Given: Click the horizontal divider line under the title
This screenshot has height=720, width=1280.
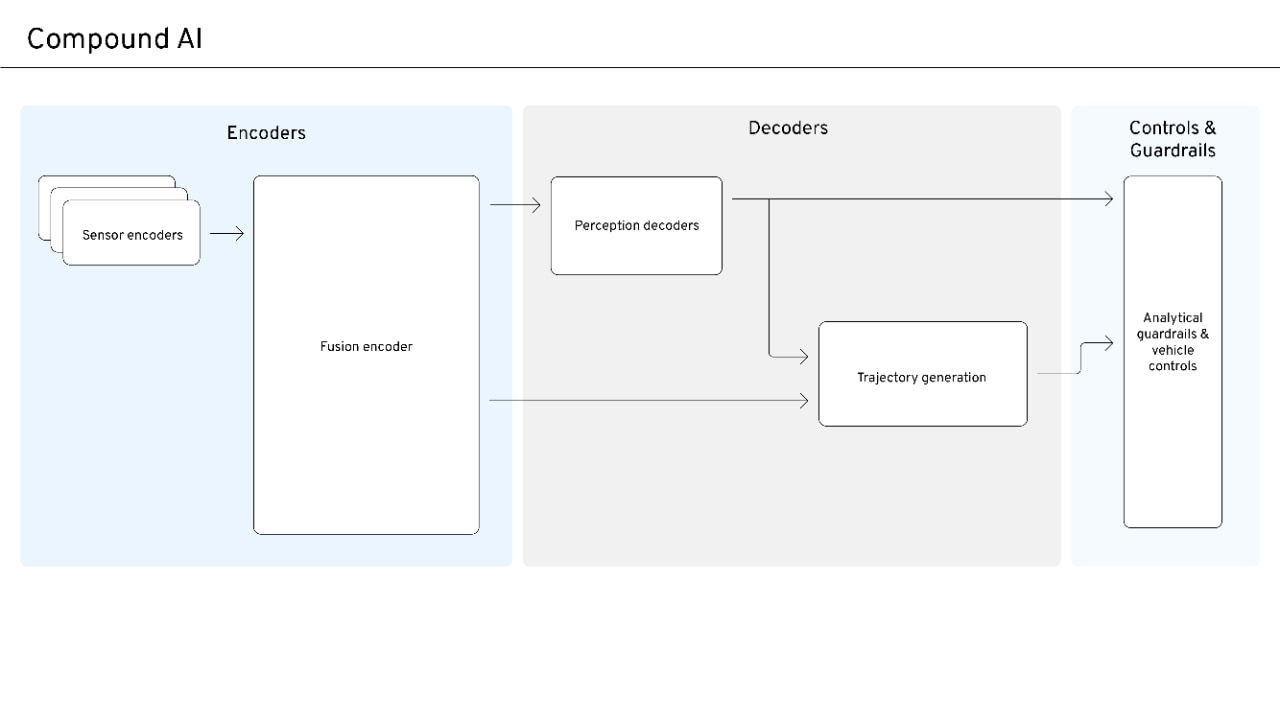Looking at the screenshot, I should pyautogui.click(x=640, y=68).
